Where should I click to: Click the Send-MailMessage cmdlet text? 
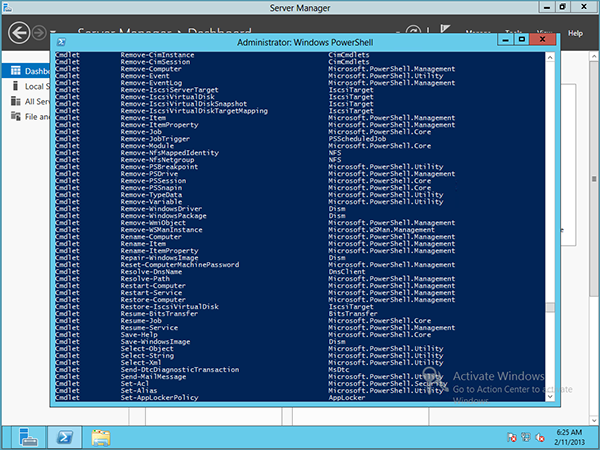[x=153, y=377]
